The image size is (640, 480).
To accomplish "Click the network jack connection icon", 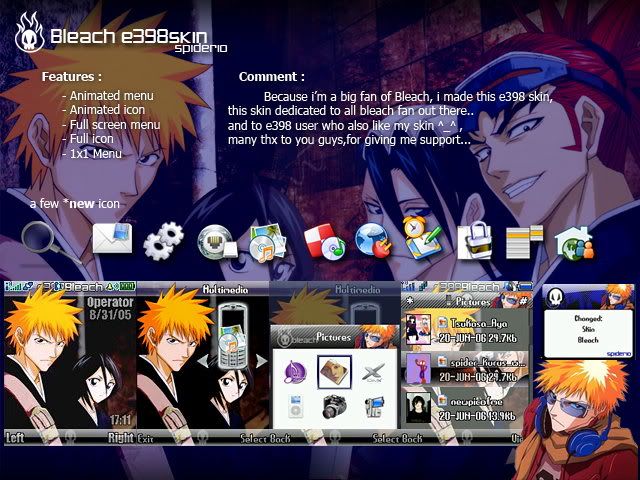I will (217, 242).
